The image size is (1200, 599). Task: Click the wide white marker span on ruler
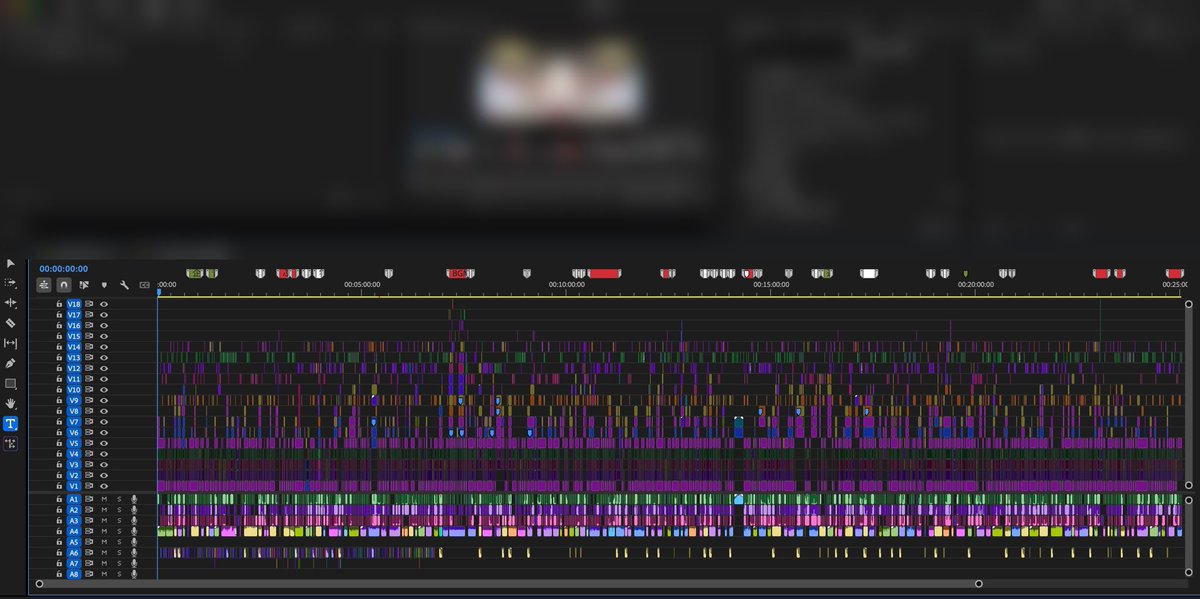coord(869,273)
